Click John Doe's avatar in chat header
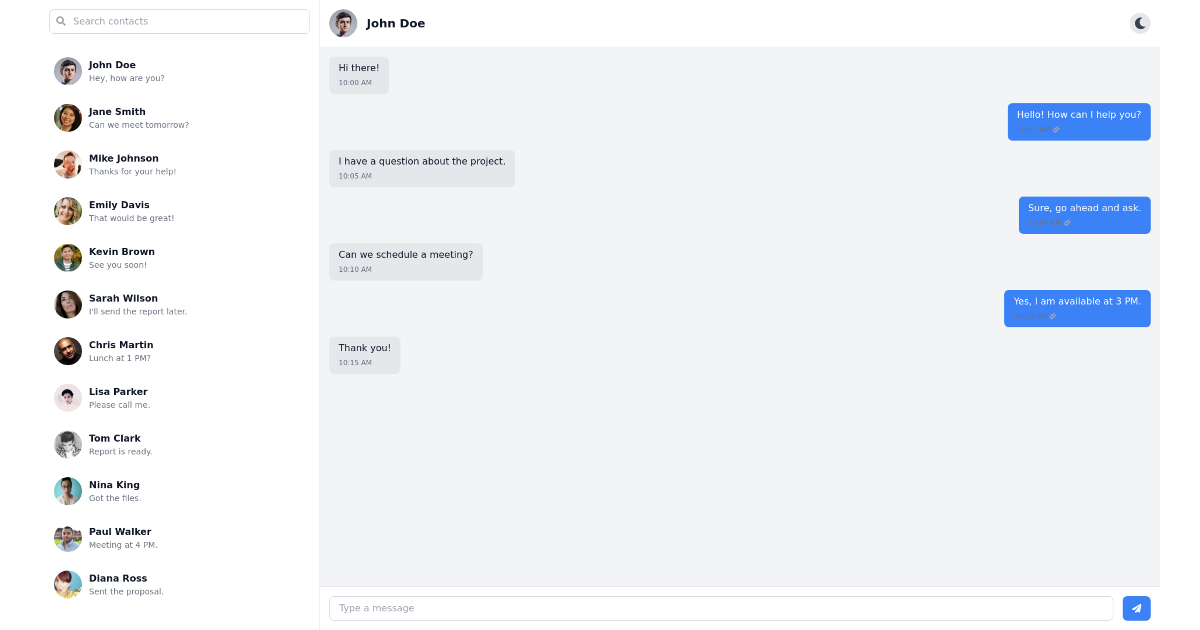The image size is (1200, 630). tap(343, 23)
